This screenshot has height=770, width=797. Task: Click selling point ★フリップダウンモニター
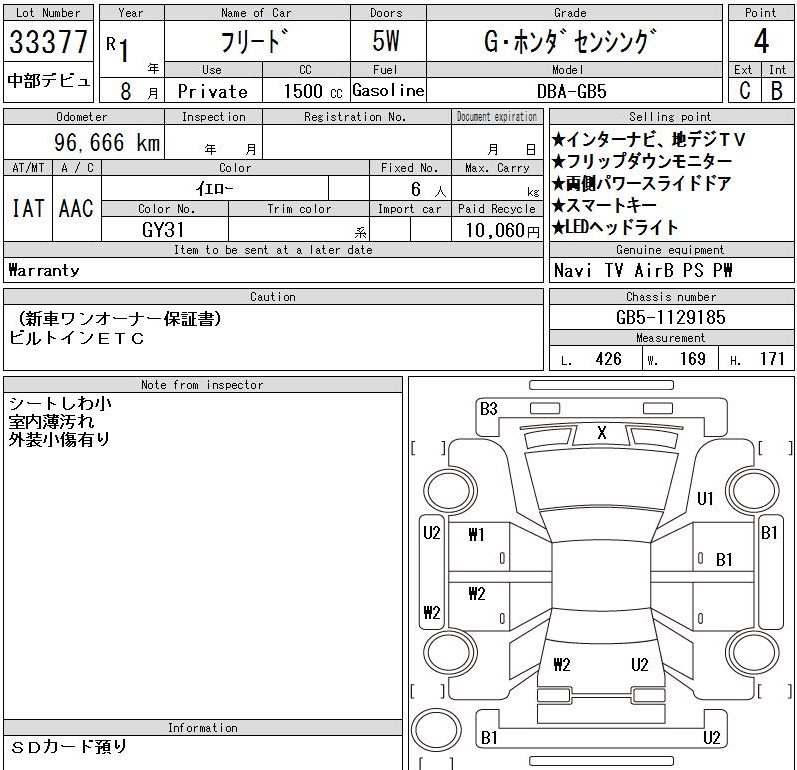pos(642,161)
